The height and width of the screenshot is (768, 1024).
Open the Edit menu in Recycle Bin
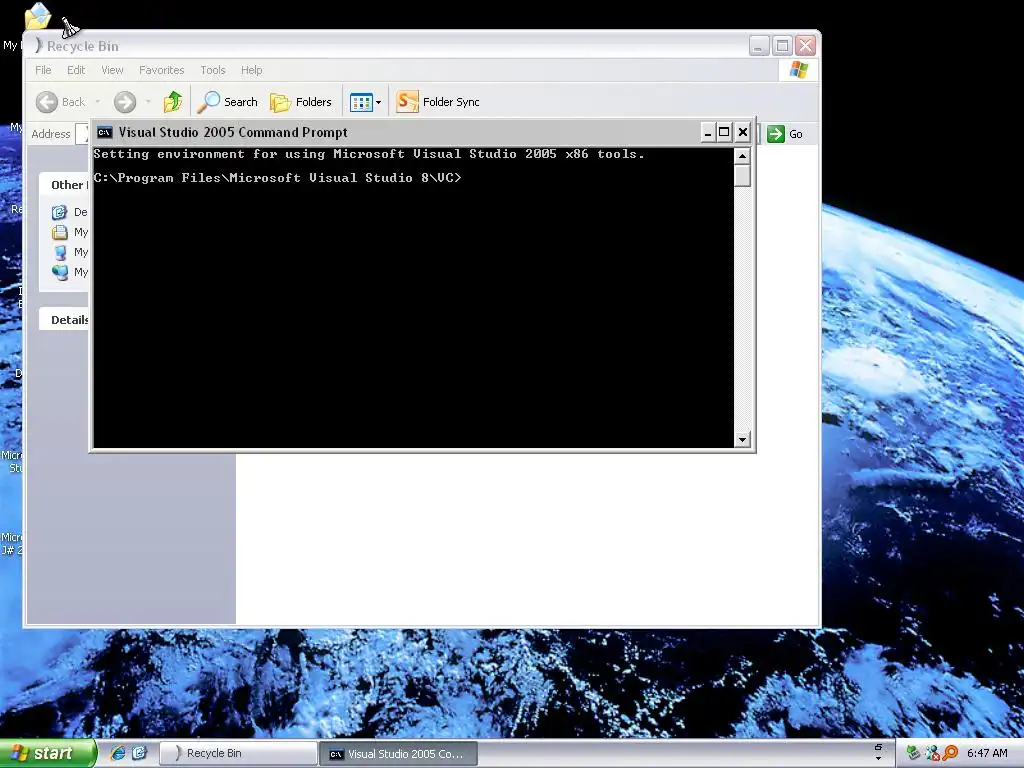click(76, 70)
